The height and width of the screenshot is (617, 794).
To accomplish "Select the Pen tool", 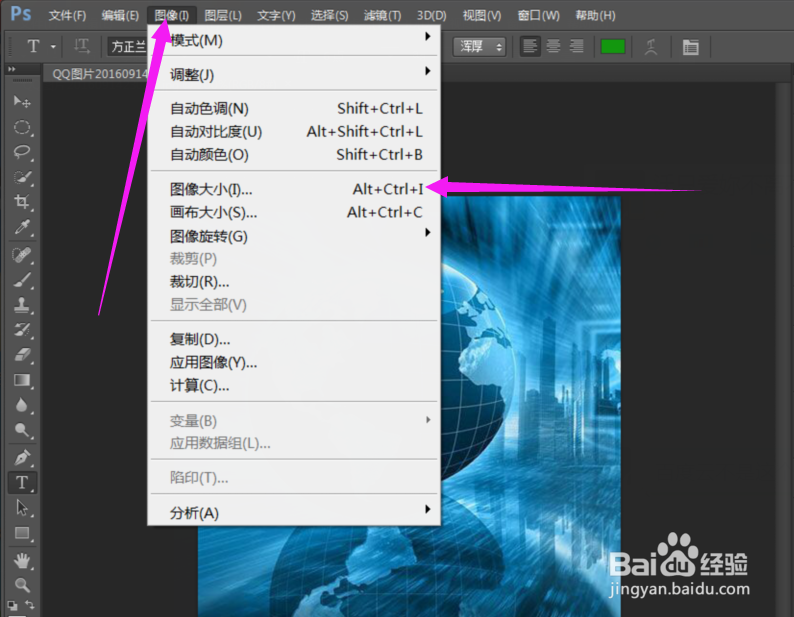I will pos(22,457).
